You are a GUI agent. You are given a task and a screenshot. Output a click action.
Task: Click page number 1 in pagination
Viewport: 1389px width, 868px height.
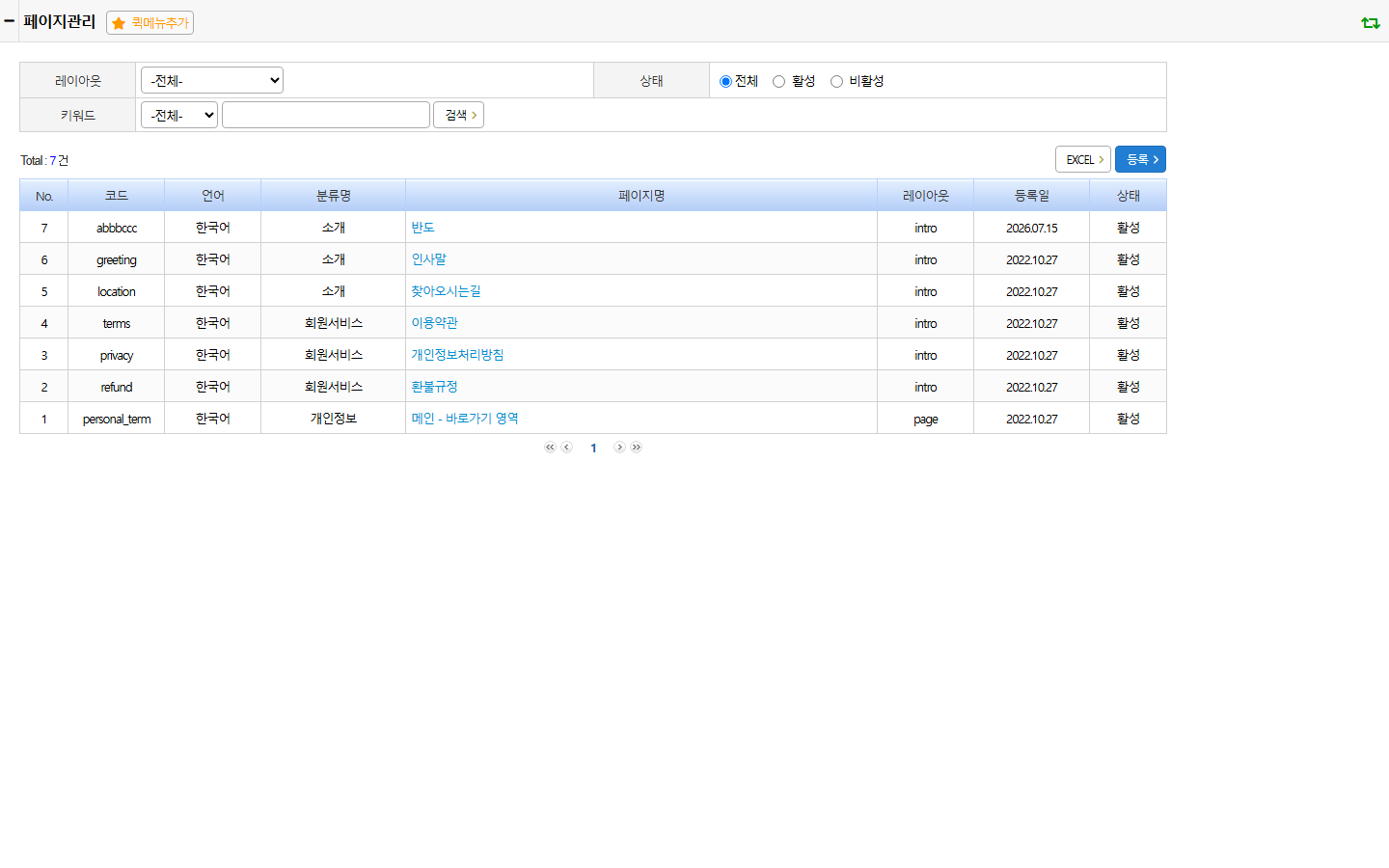(593, 448)
